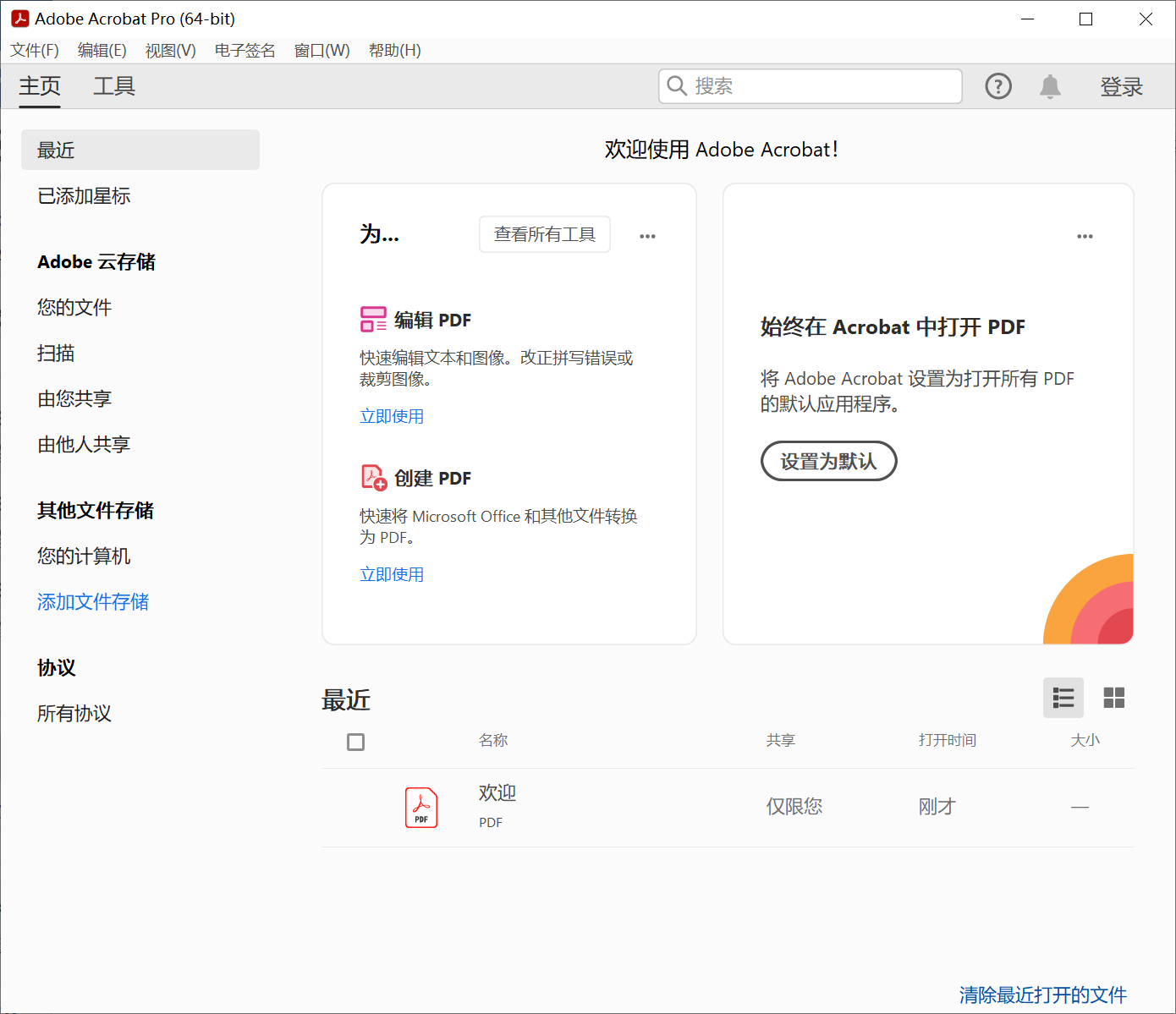Image resolution: width=1176 pixels, height=1014 pixels.
Task: Open the 窗口(W) menu
Action: 322,51
